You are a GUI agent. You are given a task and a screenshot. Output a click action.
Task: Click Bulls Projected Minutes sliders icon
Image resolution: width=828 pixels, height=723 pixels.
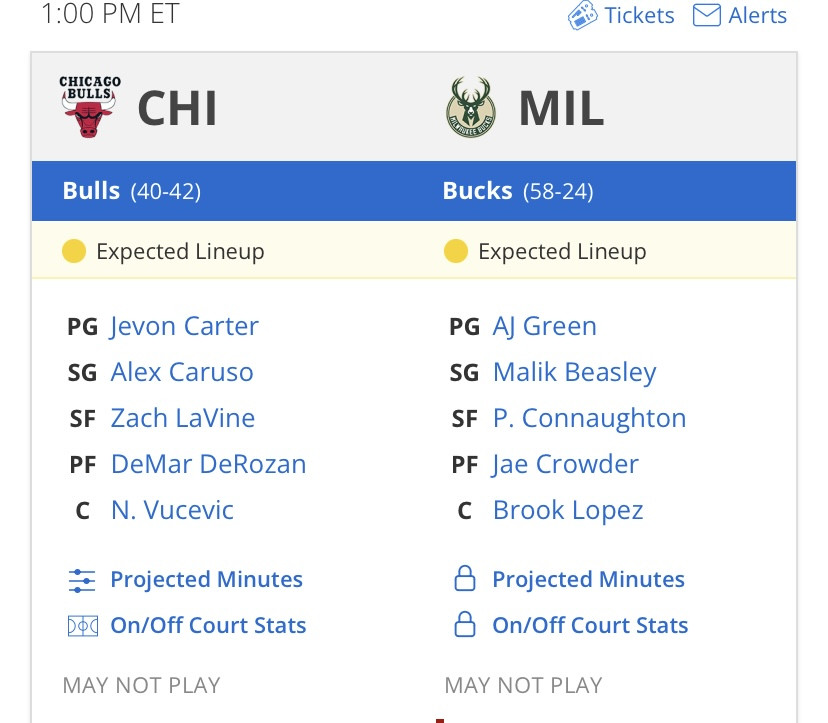pyautogui.click(x=82, y=580)
